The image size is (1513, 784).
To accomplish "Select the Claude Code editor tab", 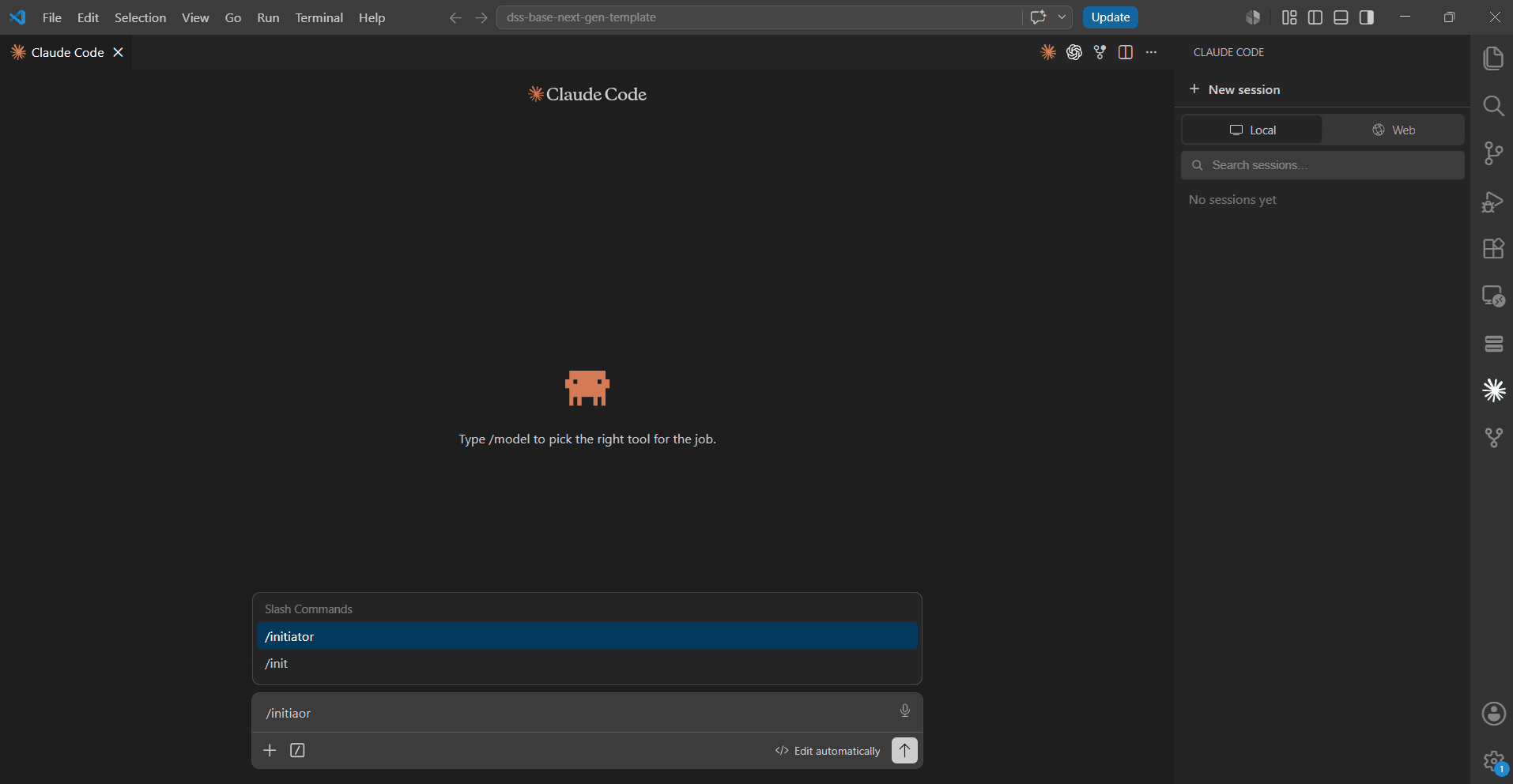I will pyautogui.click(x=66, y=52).
